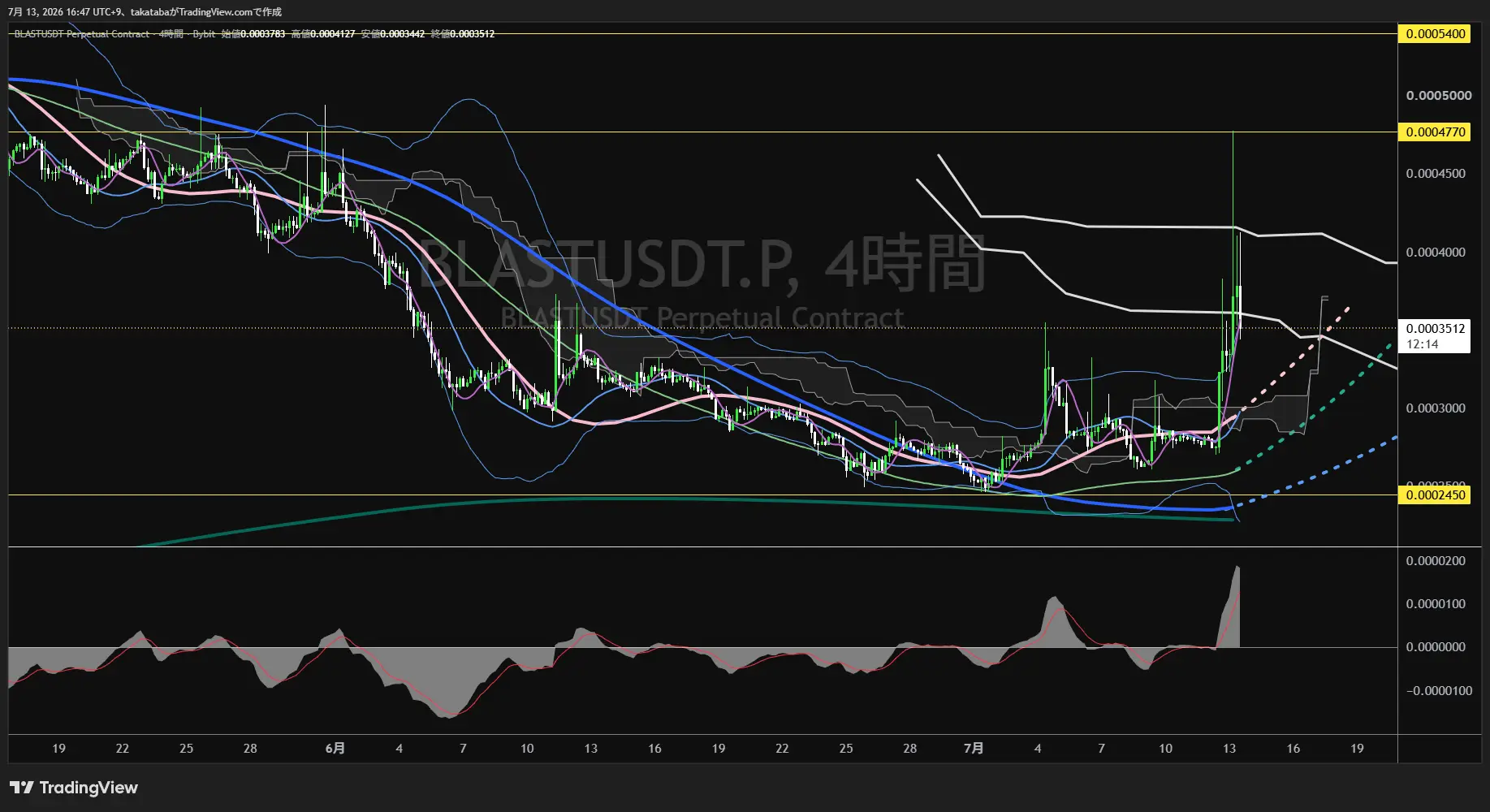Screen dimensions: 1490x812
Task: Click the TradingView wordmark text
Action: [89, 788]
